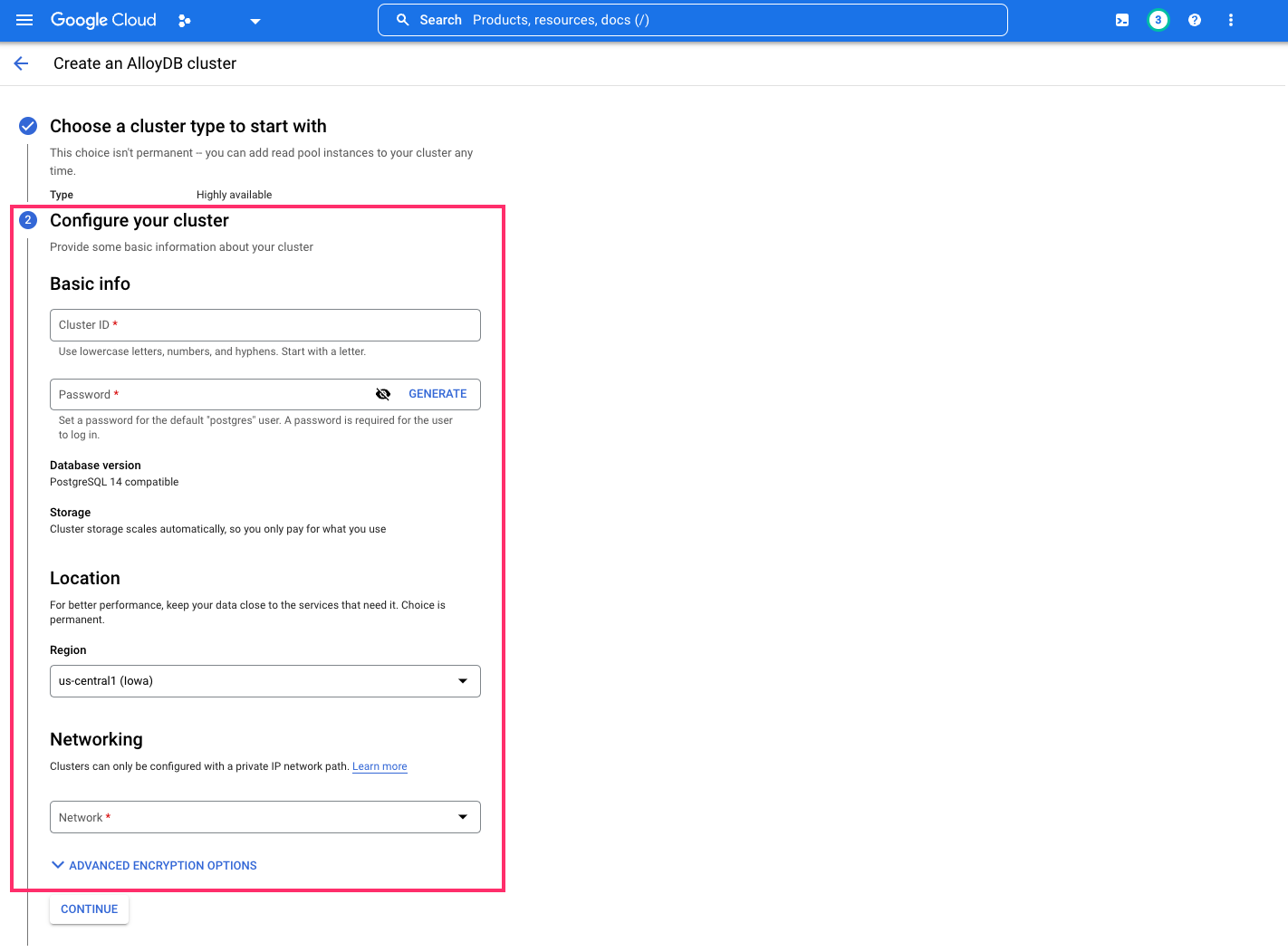The image size is (1288, 952).
Task: Click the search magnifier in the top bar
Action: coord(402,20)
